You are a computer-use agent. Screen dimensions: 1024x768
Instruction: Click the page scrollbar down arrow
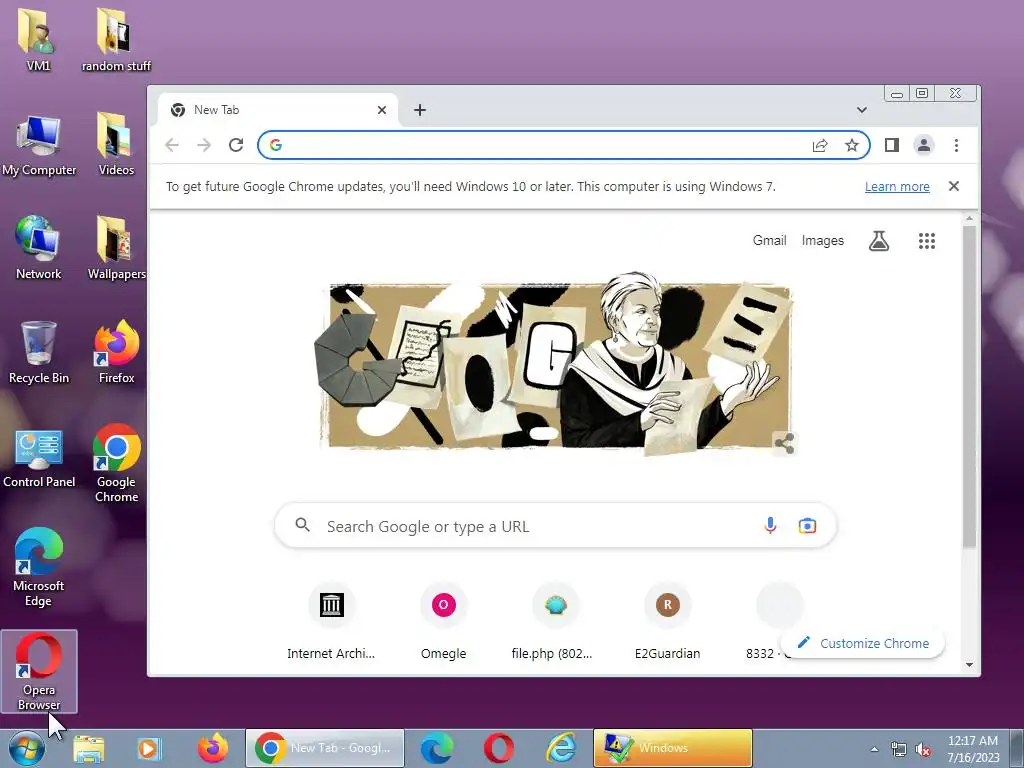pyautogui.click(x=969, y=665)
